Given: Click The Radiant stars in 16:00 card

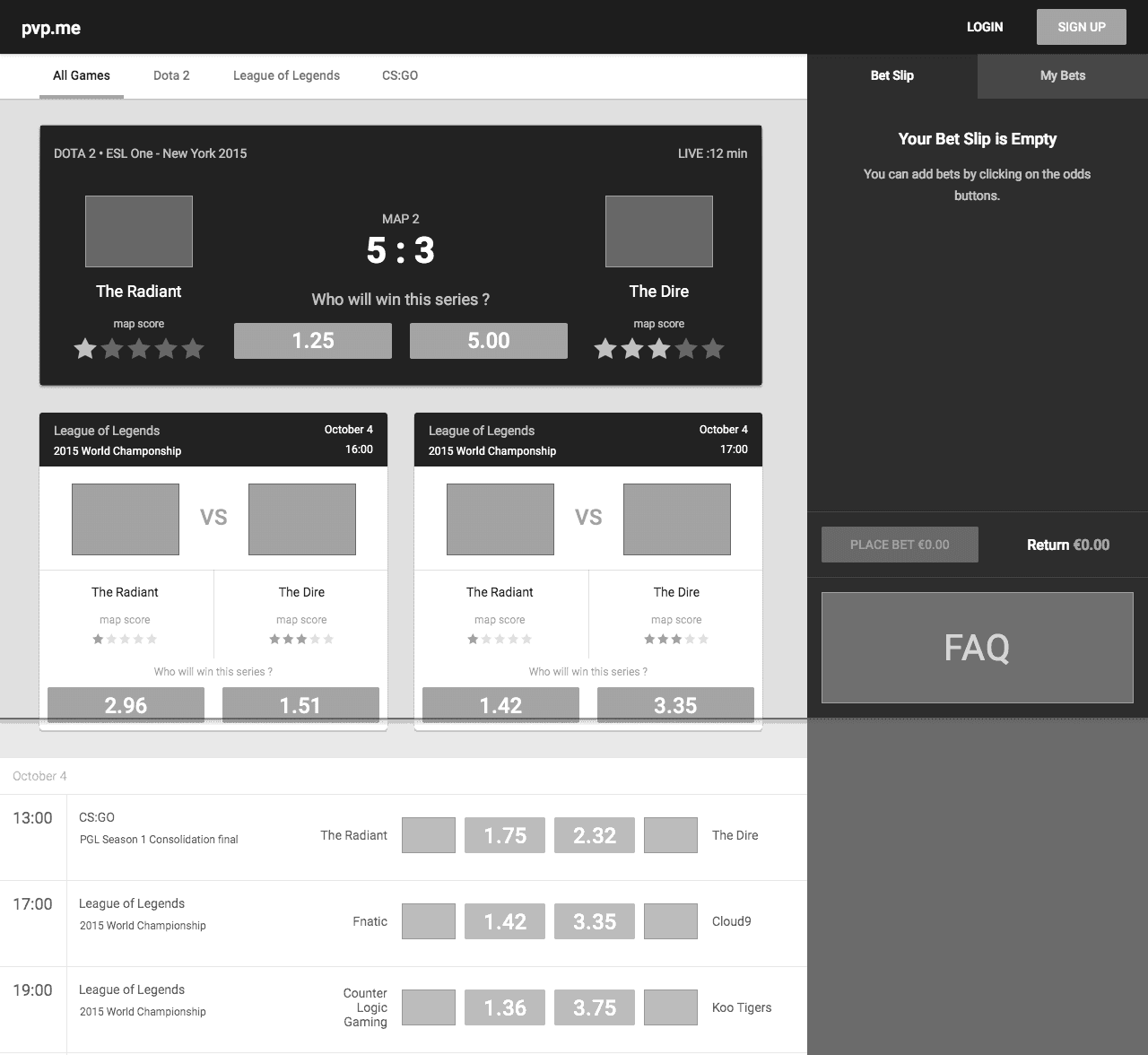Looking at the screenshot, I should point(125,640).
